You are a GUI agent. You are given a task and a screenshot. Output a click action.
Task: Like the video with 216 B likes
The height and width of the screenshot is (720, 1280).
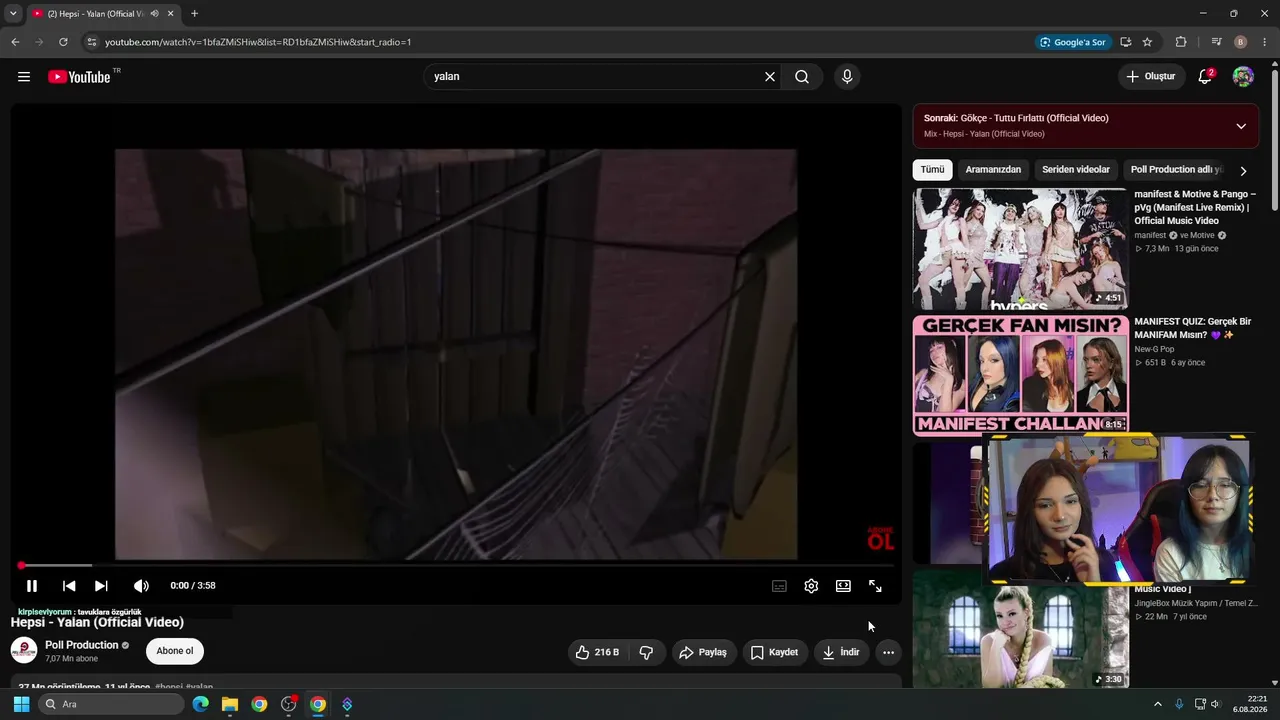pyautogui.click(x=597, y=652)
